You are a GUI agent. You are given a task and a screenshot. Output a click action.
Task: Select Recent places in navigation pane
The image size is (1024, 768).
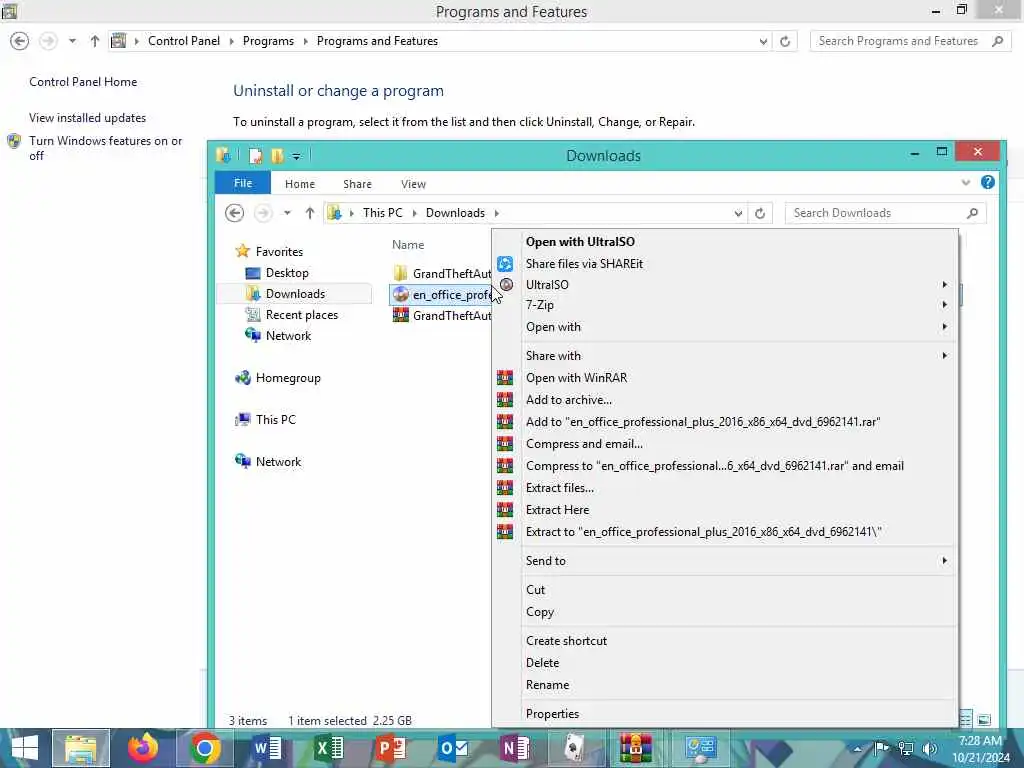(x=302, y=315)
